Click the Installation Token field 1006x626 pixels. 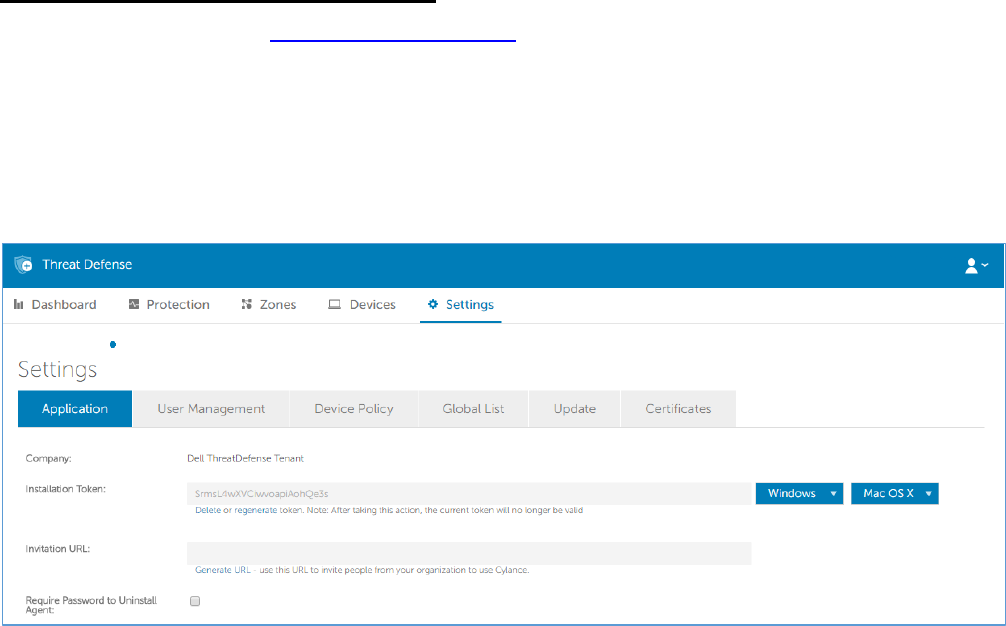(469, 494)
